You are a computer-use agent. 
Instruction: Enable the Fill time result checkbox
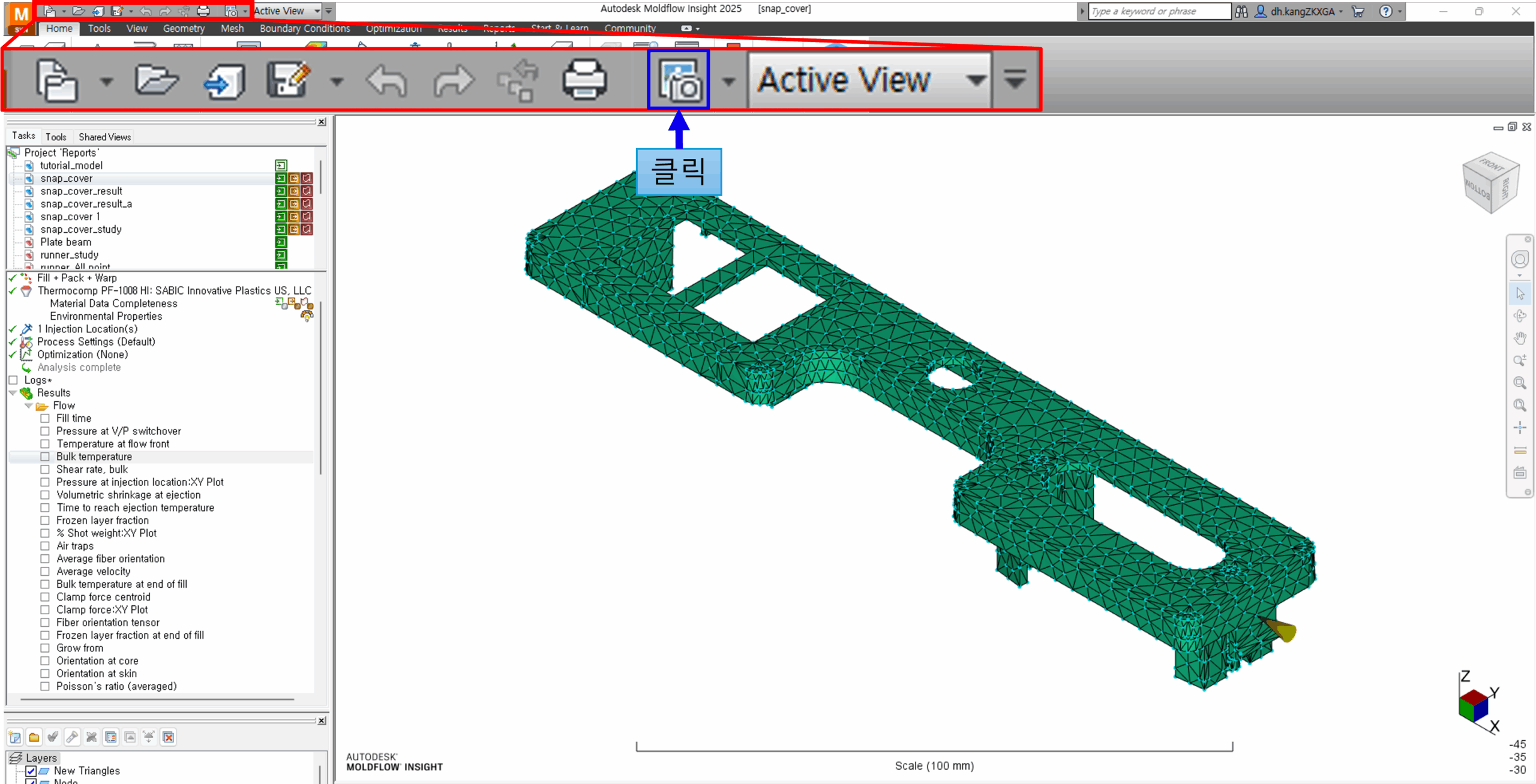pyautogui.click(x=45, y=419)
